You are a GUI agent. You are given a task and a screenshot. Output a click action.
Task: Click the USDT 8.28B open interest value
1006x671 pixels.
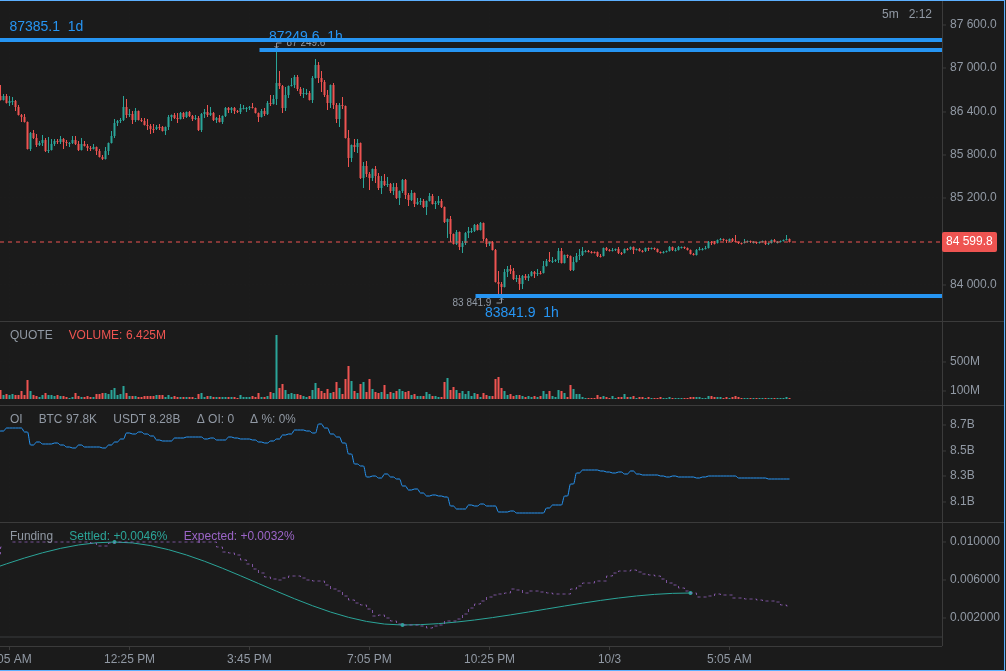[146, 419]
